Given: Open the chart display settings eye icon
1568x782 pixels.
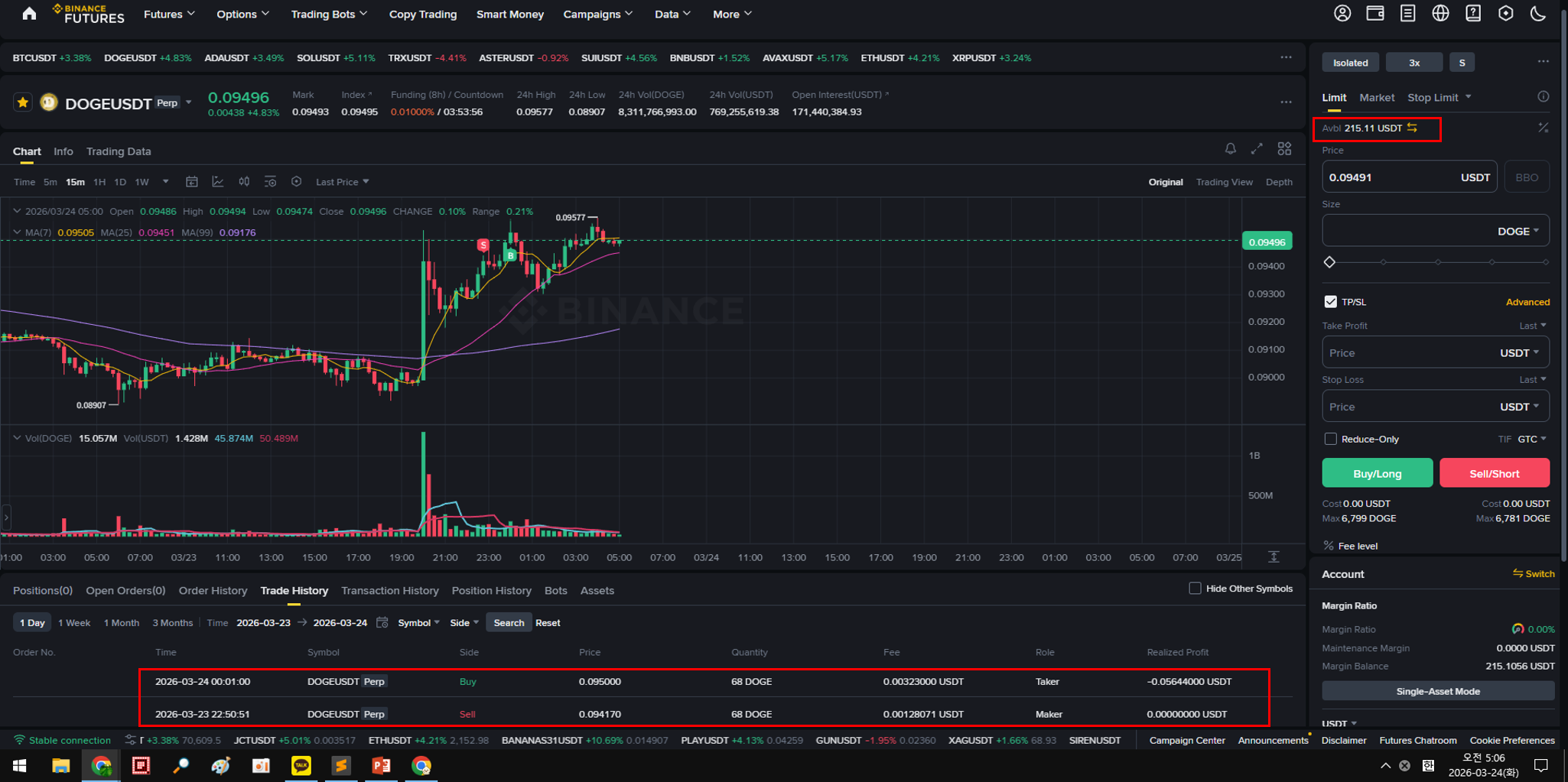Looking at the screenshot, I should click(270, 182).
